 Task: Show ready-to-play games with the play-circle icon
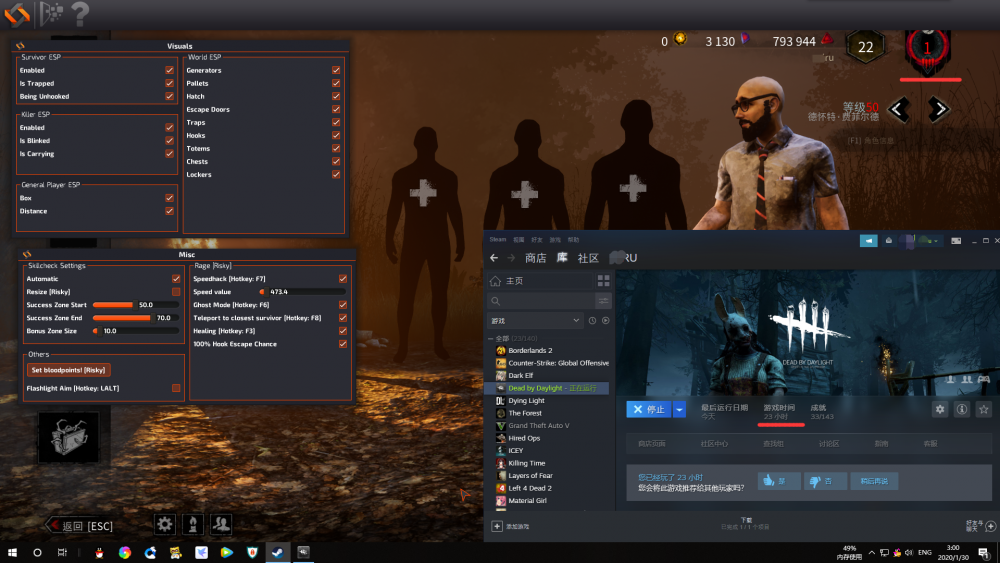click(606, 321)
